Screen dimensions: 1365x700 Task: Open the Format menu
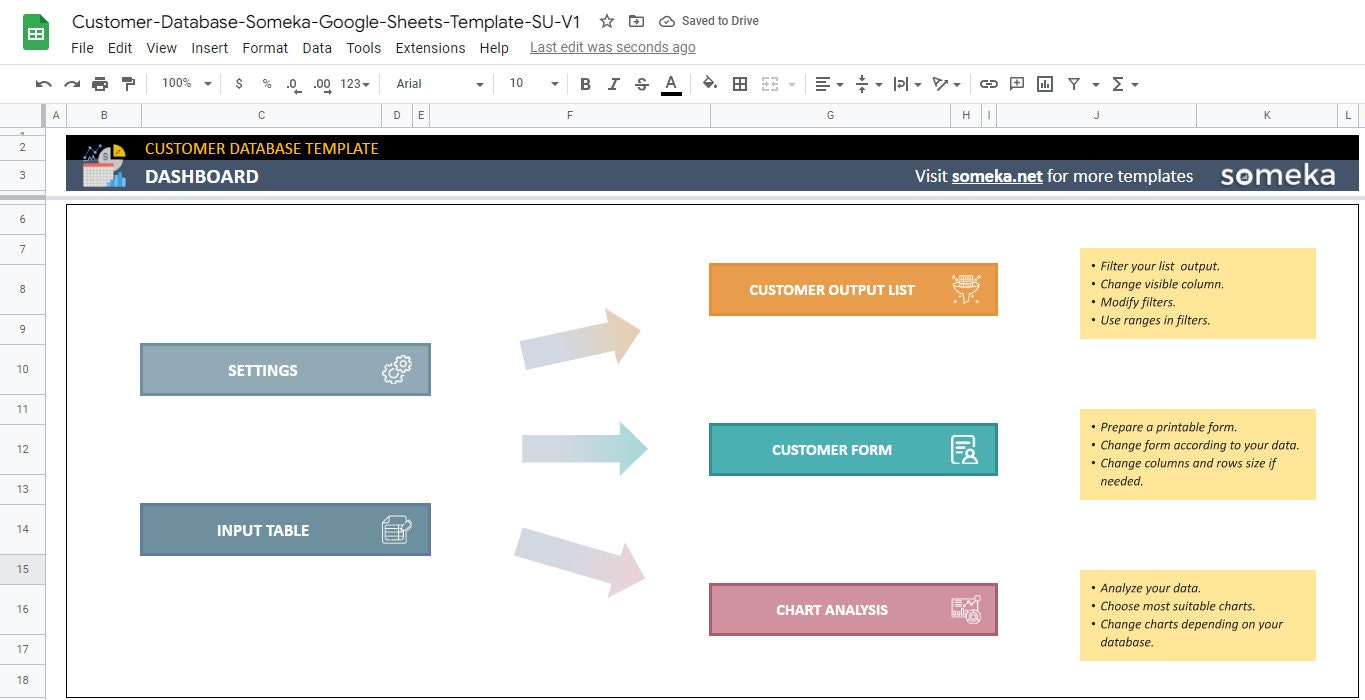point(265,48)
